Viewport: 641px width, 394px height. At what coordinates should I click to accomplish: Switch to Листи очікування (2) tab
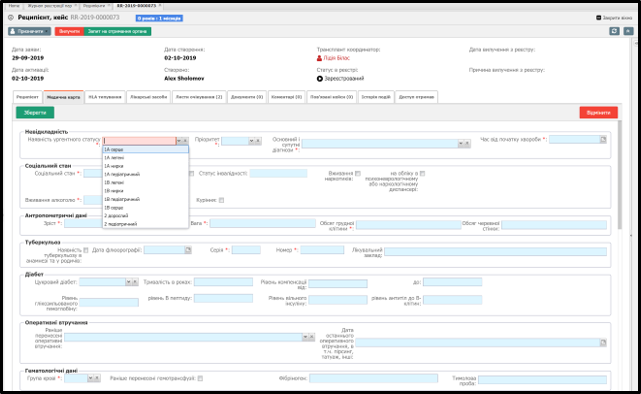(x=199, y=97)
